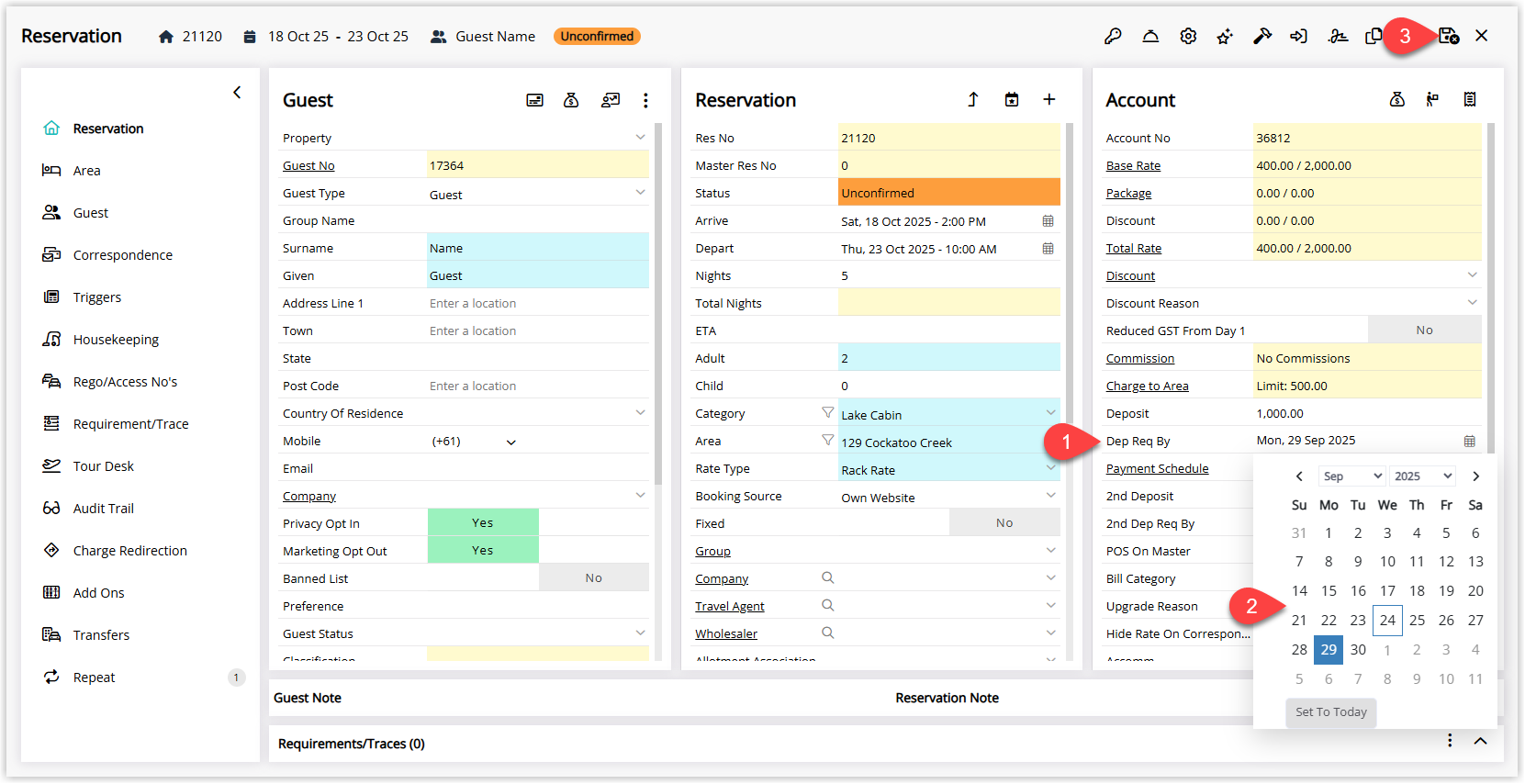The image size is (1525, 784).
Task: Click the Wholesaler search magnifier
Action: [x=827, y=633]
